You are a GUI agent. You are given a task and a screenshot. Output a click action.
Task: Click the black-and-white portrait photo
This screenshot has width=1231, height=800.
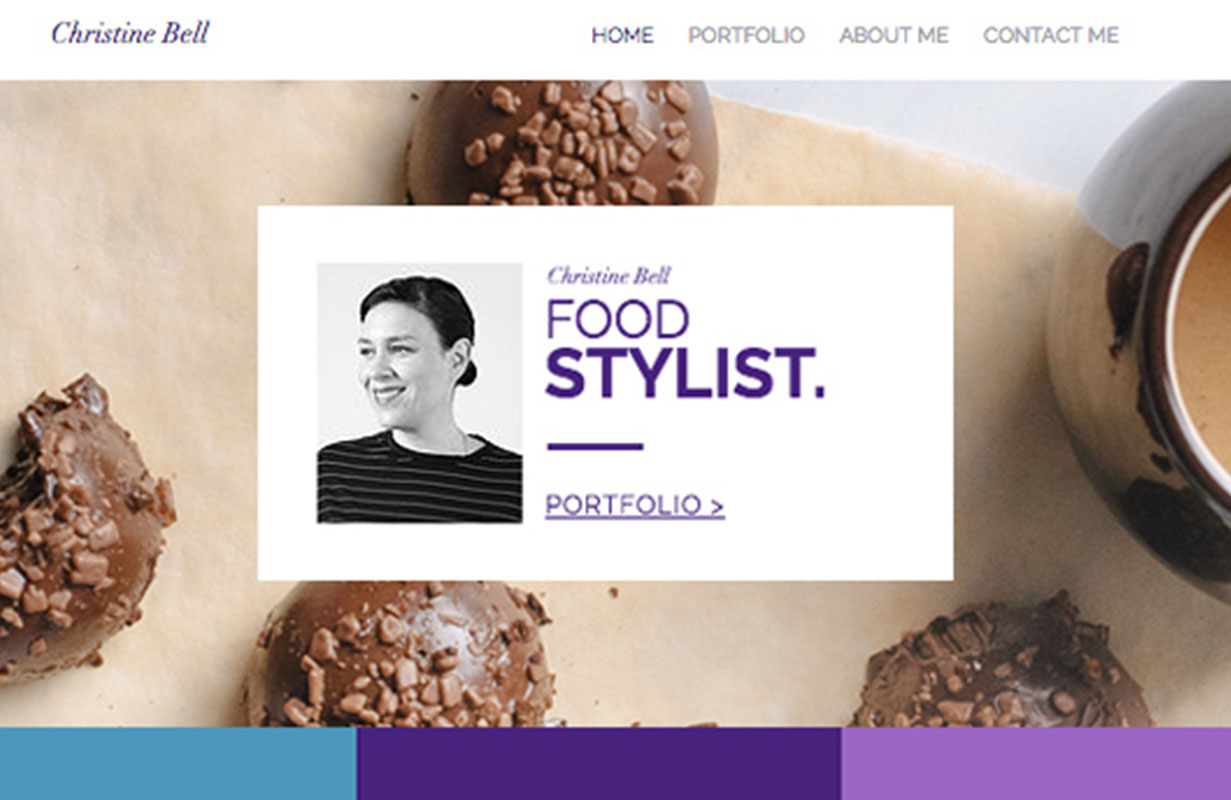tap(420, 393)
